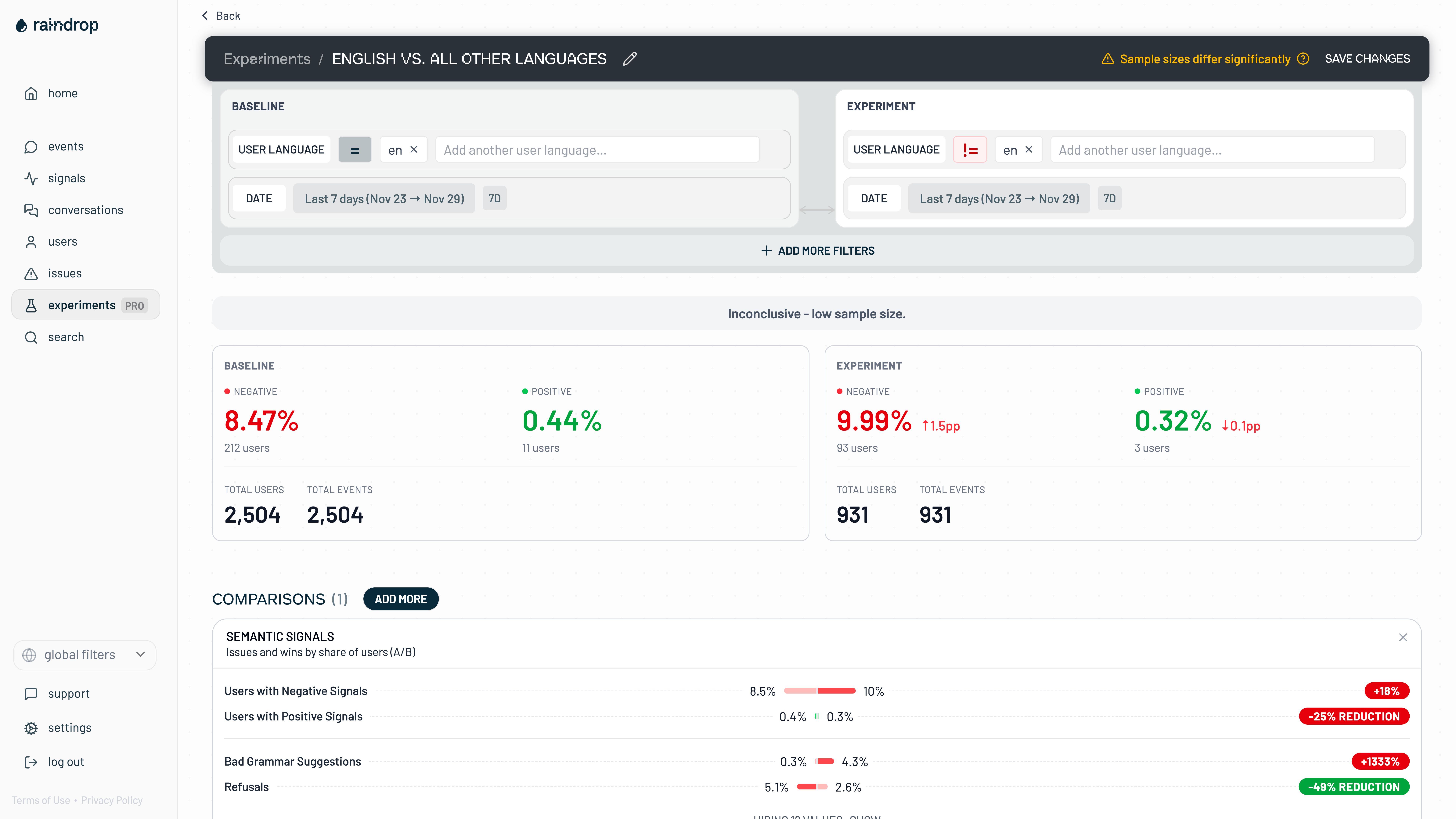Image resolution: width=1456 pixels, height=819 pixels.
Task: Click the raindrop logo
Action: [x=56, y=25]
